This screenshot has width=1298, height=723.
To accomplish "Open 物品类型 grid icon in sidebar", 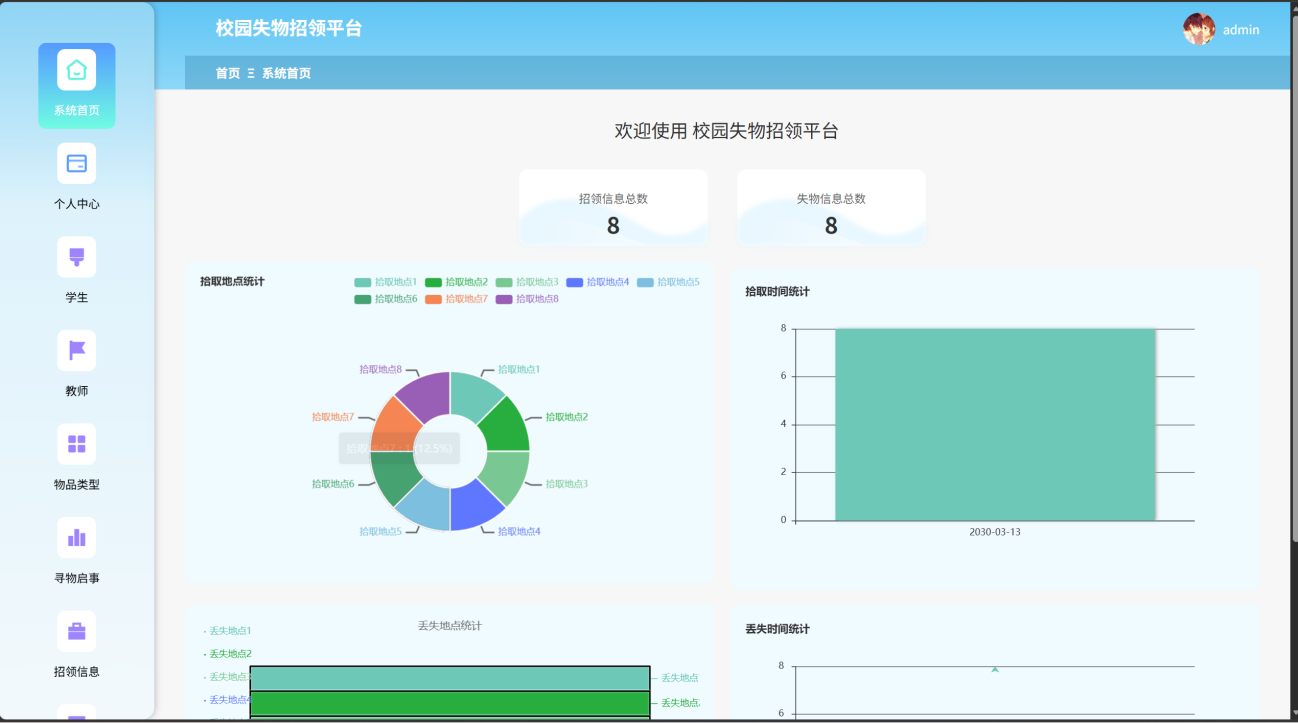I will pyautogui.click(x=76, y=444).
